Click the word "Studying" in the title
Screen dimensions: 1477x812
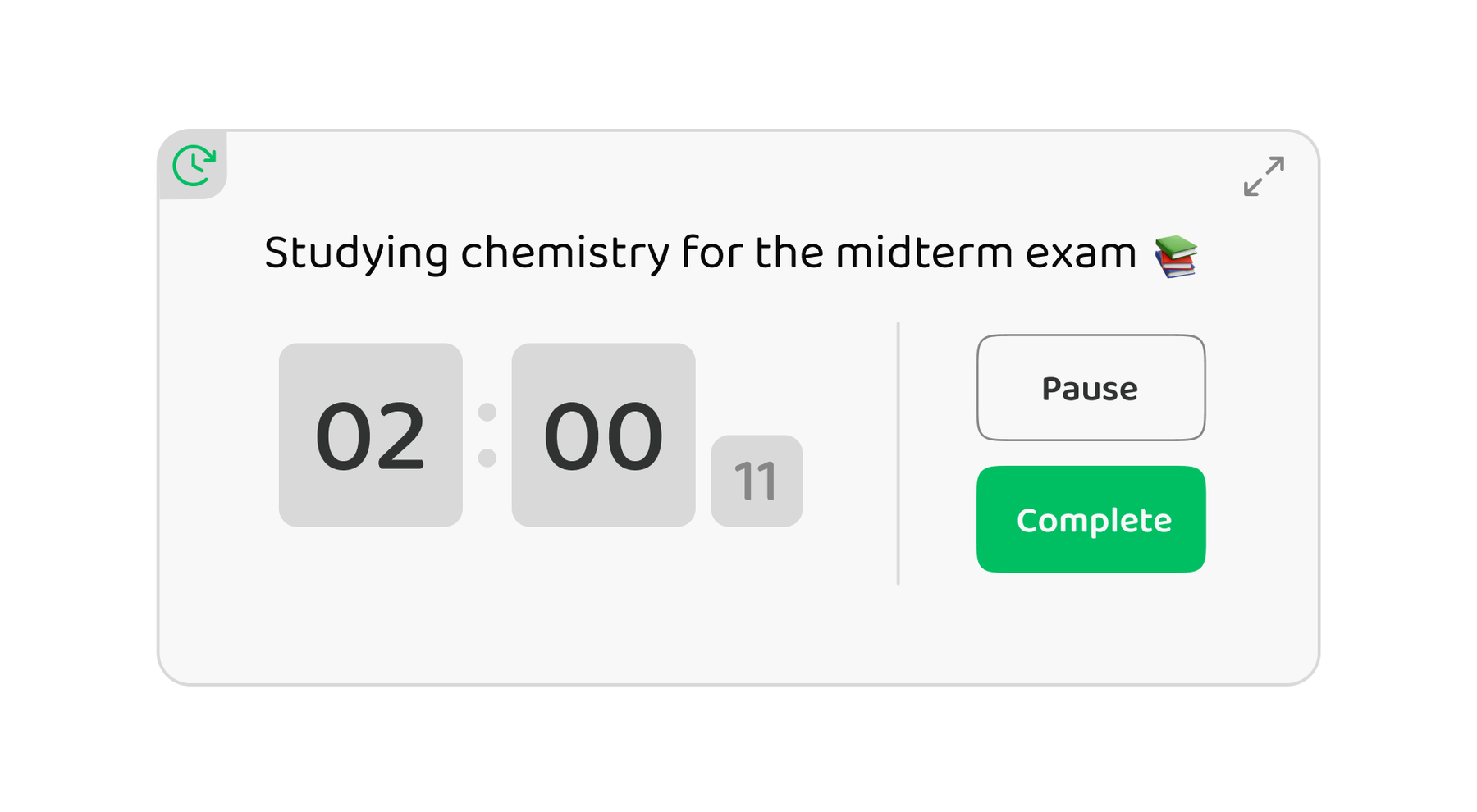pos(355,253)
